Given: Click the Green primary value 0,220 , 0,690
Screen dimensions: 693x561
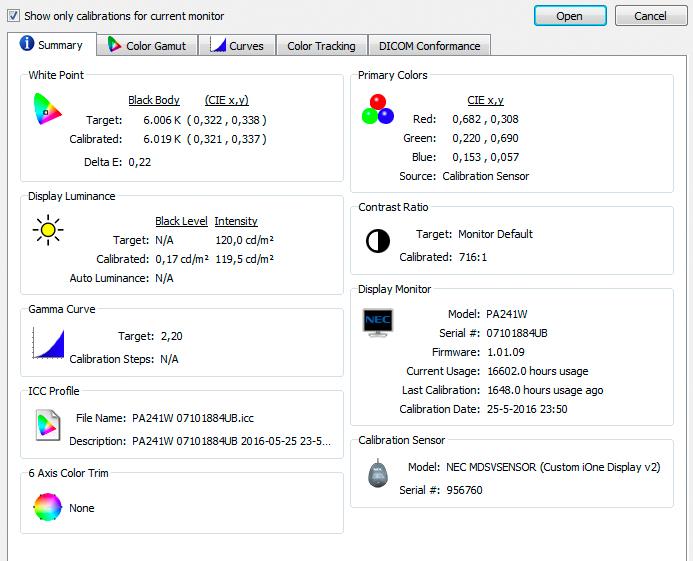Looking at the screenshot, I should coord(485,138).
